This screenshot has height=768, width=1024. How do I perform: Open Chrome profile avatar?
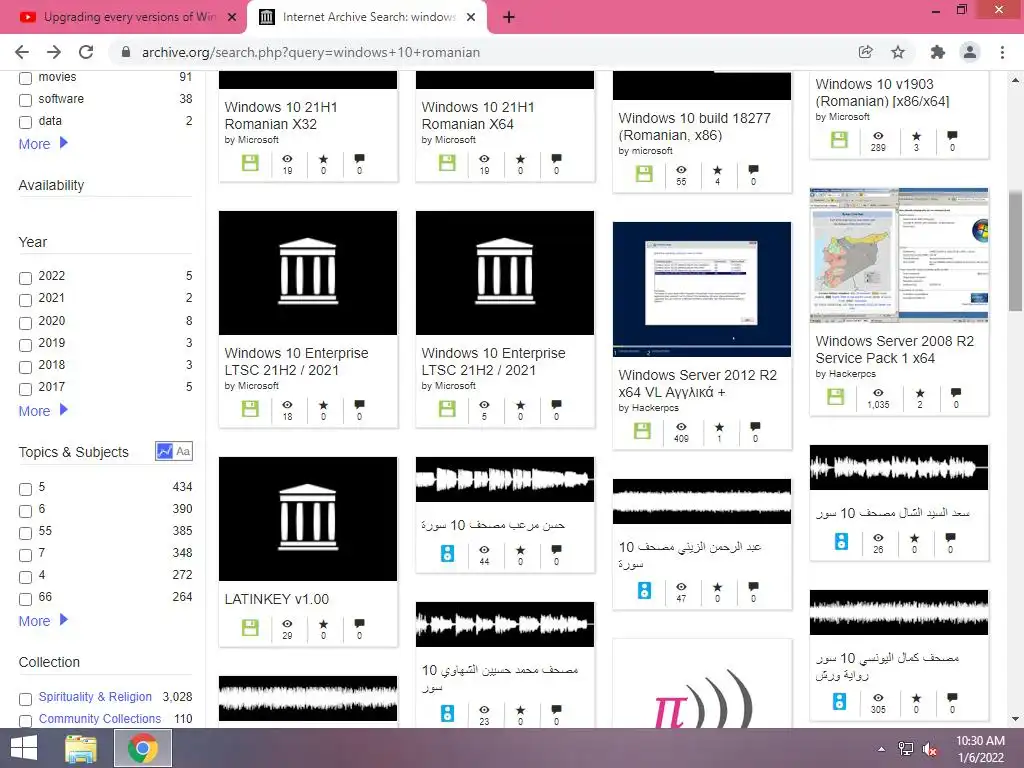(x=970, y=52)
